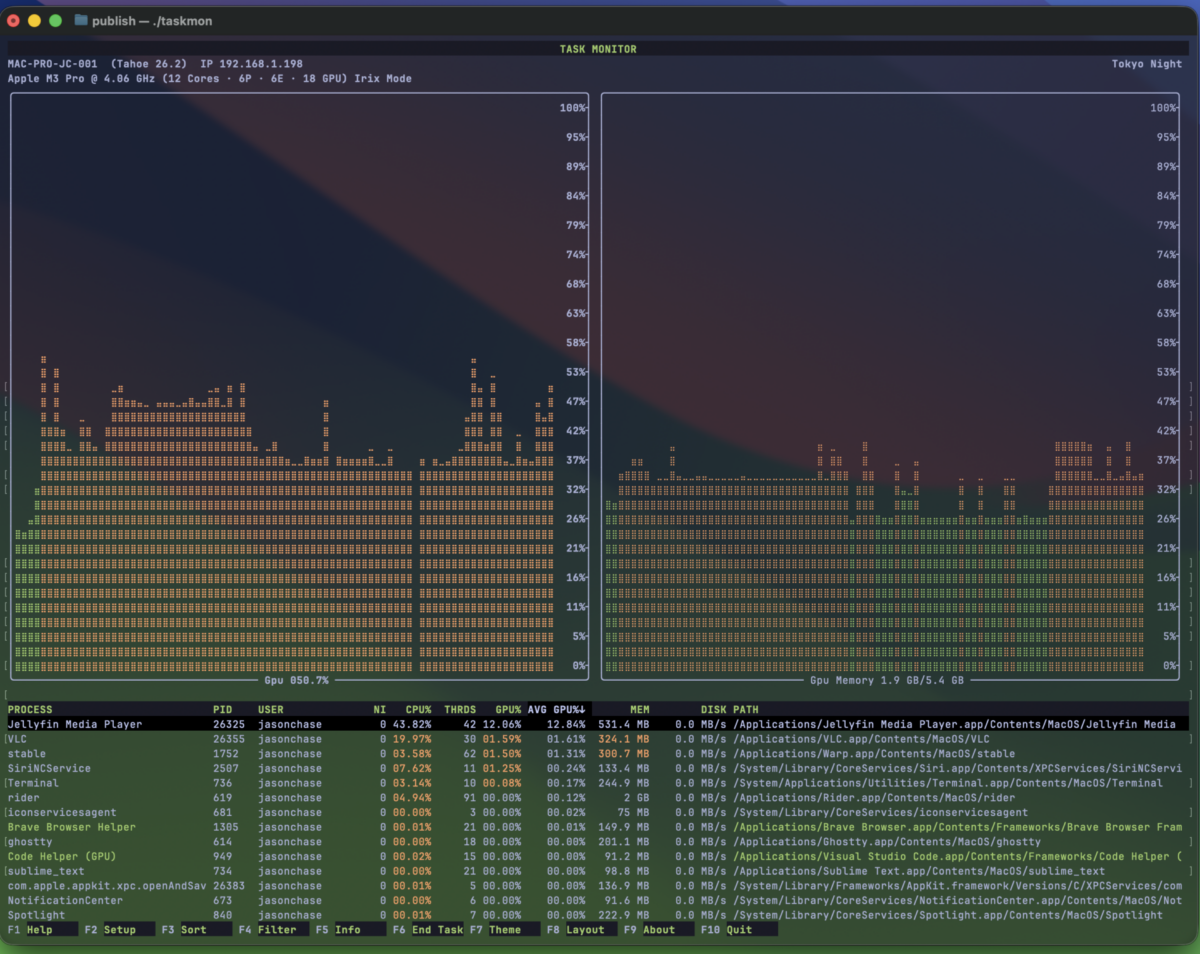
Task: Click the Tokyo Night theme label
Action: tap(1146, 64)
